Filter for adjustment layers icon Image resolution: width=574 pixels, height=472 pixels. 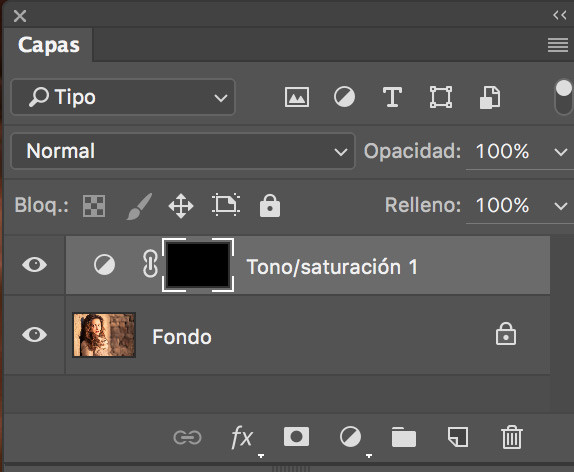pos(344,97)
